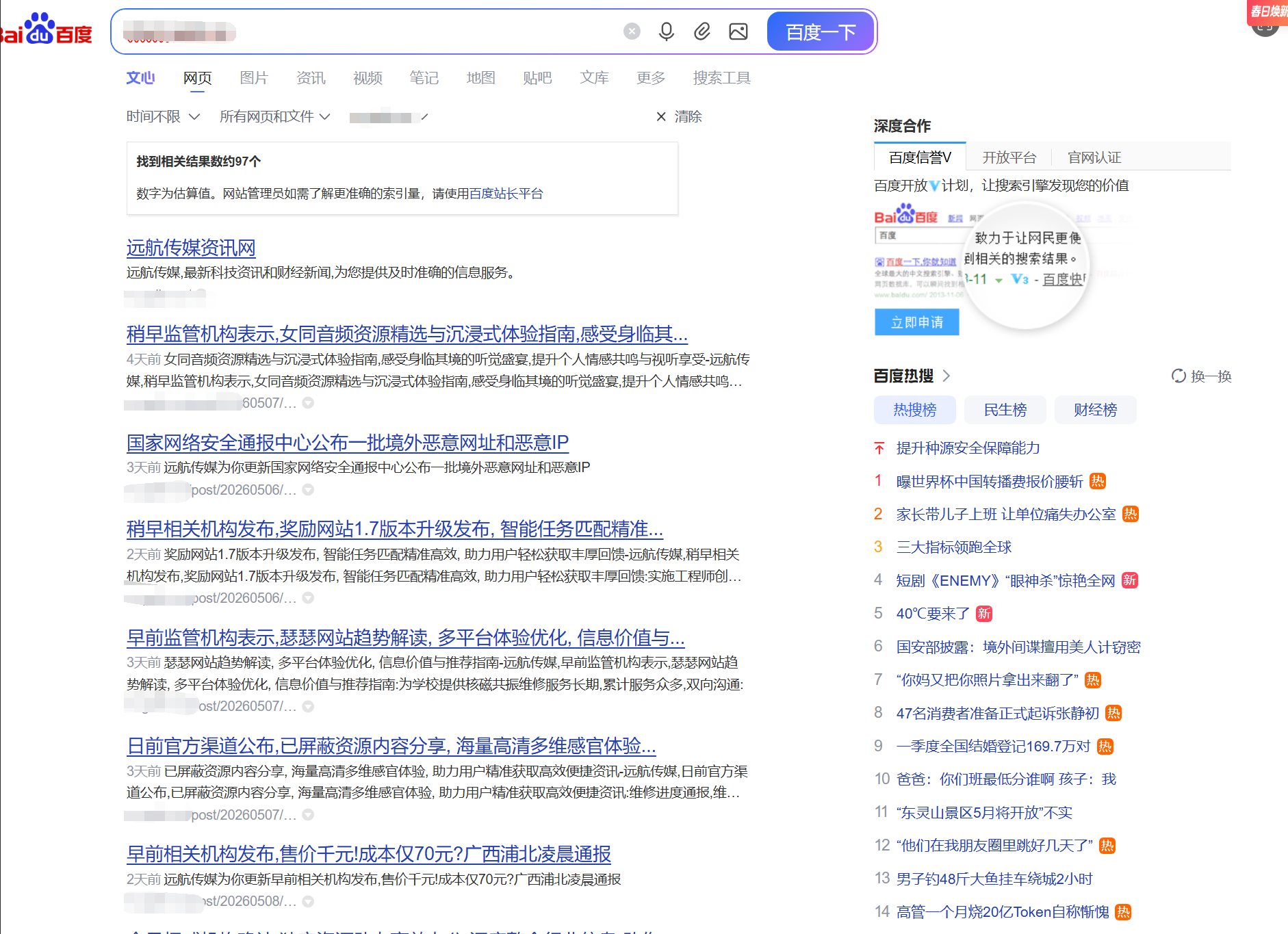Screen dimensions: 1288x934
Task: Click the chevron beside 百度热搜
Action: tap(946, 376)
